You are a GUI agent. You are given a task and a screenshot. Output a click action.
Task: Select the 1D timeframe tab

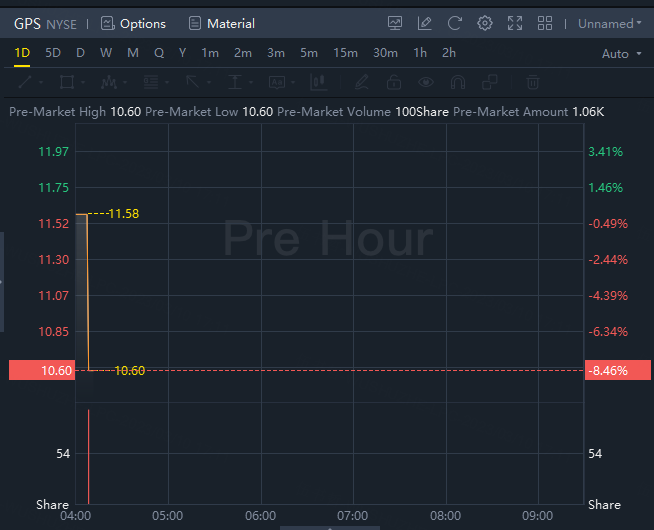pyautogui.click(x=22, y=53)
